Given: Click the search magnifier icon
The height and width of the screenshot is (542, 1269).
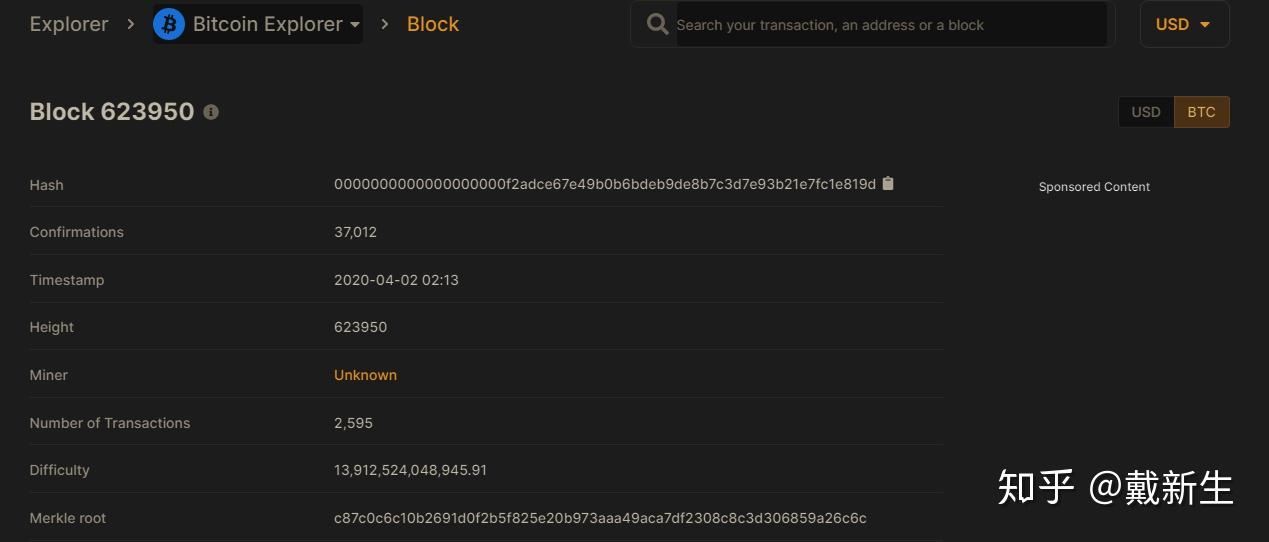Looking at the screenshot, I should (x=657, y=24).
